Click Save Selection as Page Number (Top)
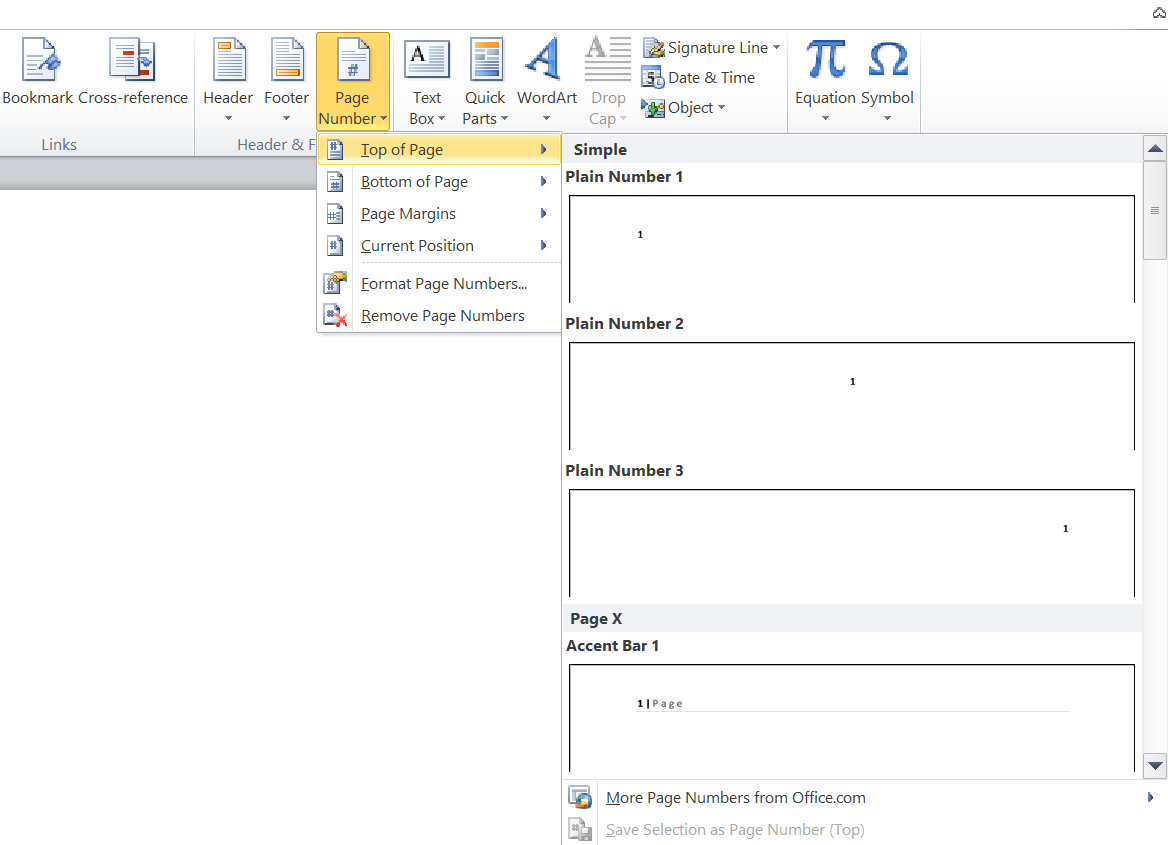The width and height of the screenshot is (1168, 845). coord(734,829)
